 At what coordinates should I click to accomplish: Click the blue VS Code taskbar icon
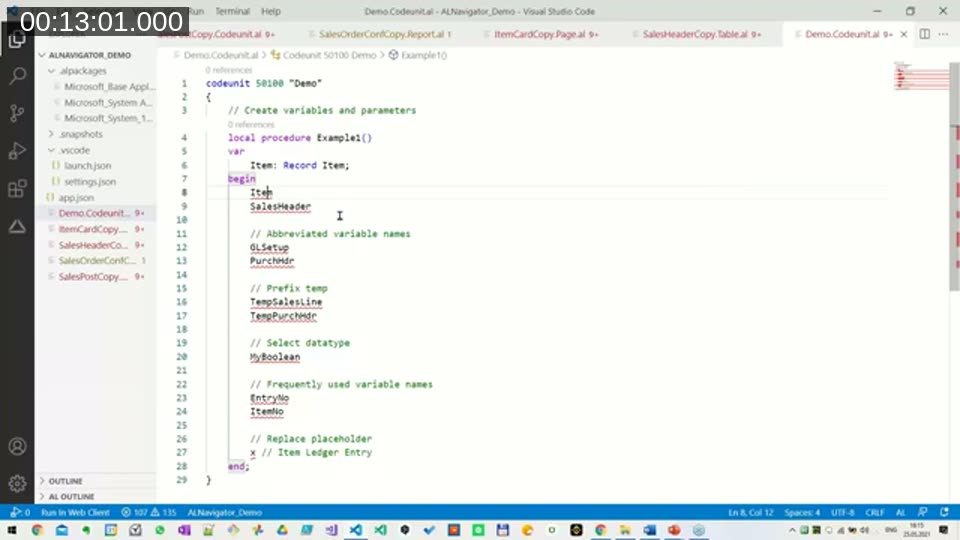(x=356, y=530)
